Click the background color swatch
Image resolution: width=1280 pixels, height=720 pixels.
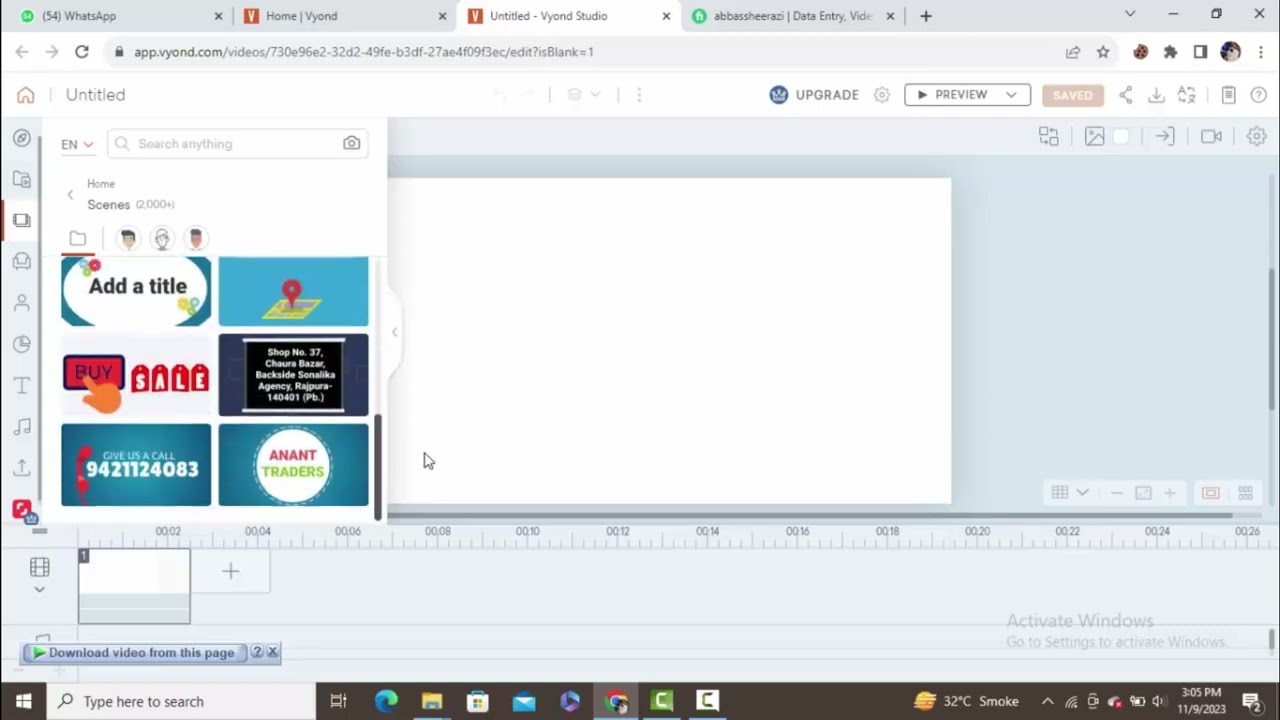pos(1122,137)
